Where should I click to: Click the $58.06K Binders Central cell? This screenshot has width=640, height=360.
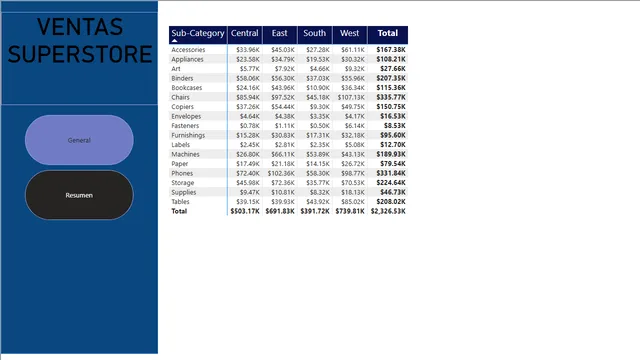pyautogui.click(x=248, y=78)
